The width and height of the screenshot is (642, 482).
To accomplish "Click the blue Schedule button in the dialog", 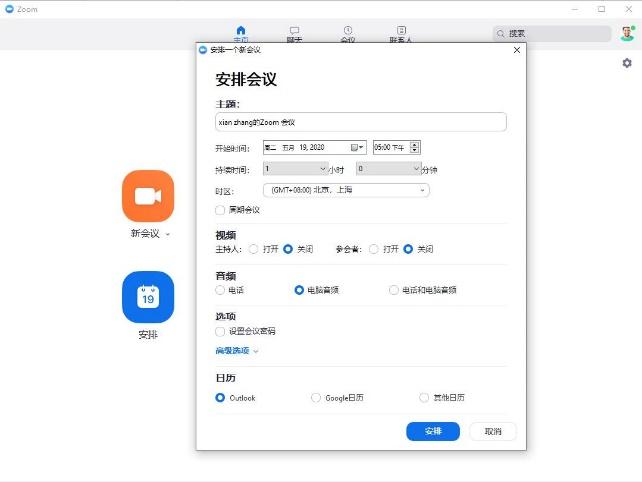I will (x=433, y=431).
